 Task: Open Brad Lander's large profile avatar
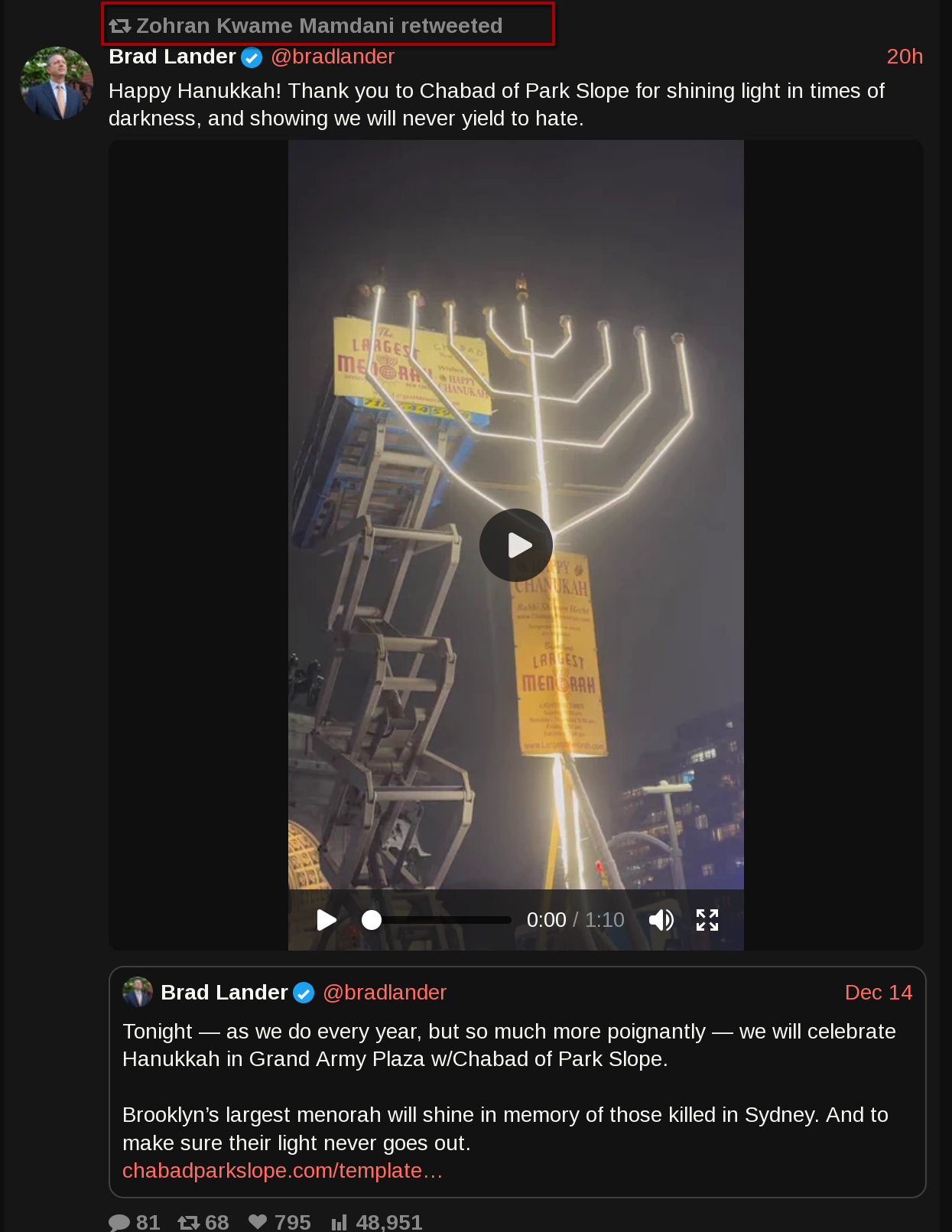(57, 83)
